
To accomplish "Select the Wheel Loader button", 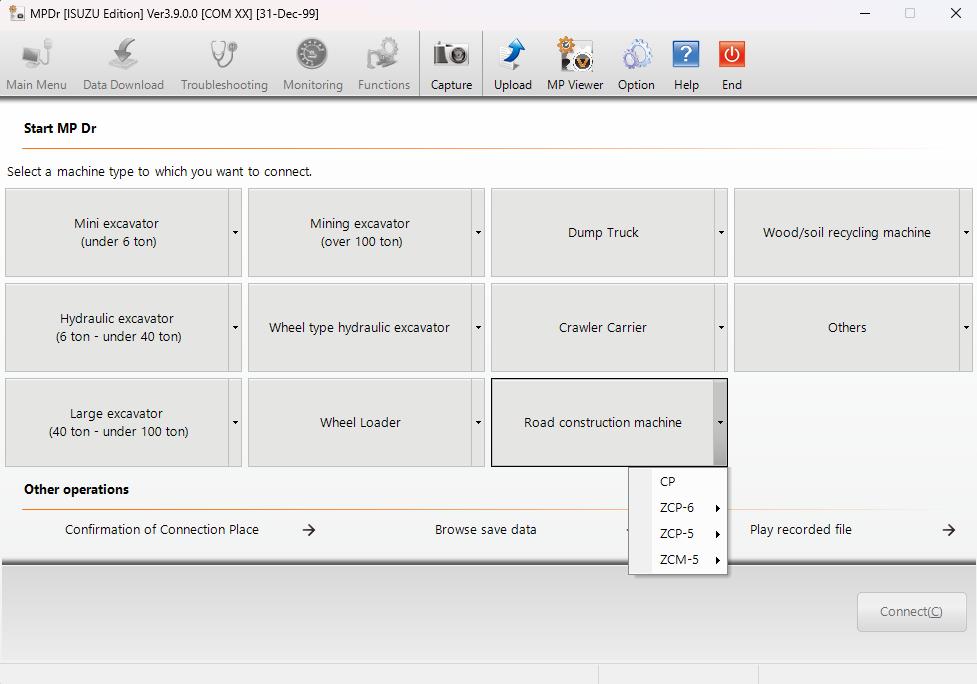I will coord(360,422).
